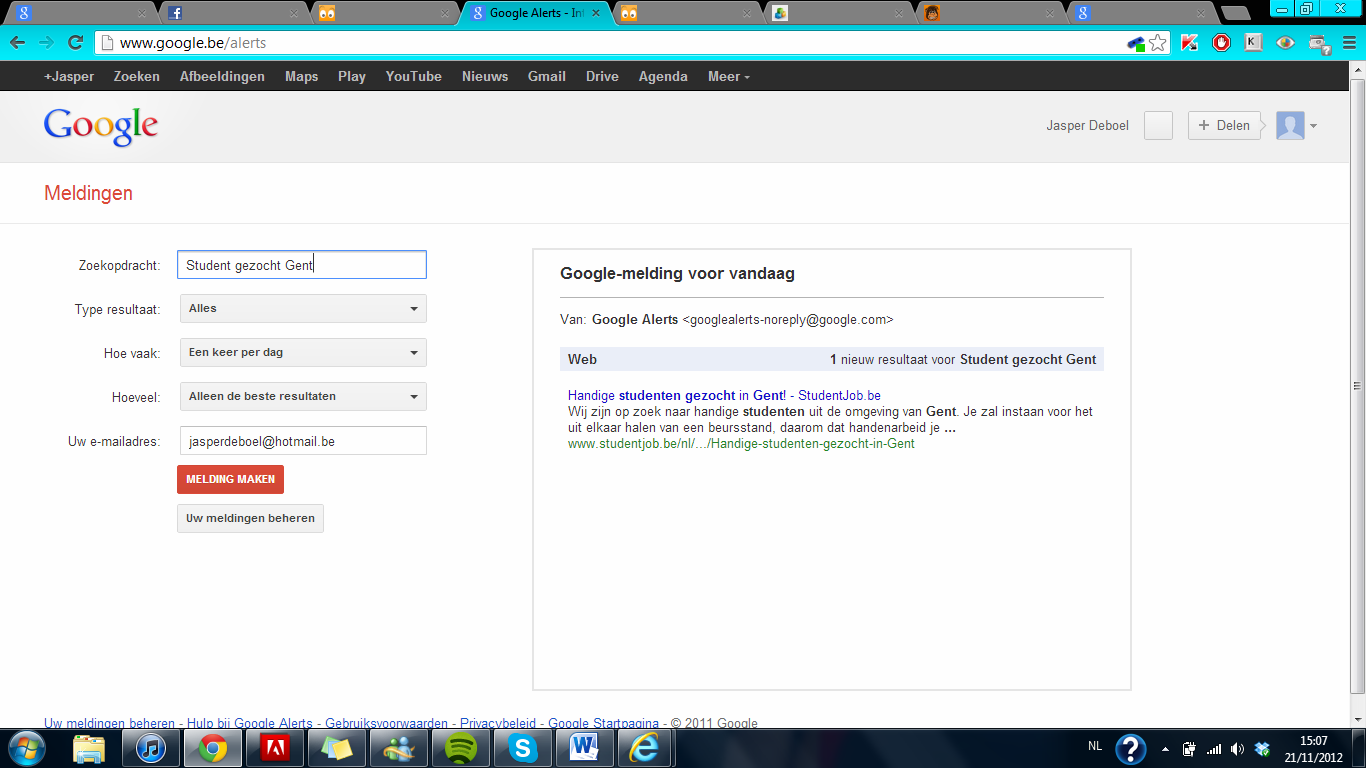The width and height of the screenshot is (1366, 768).
Task: Switch to Microsoft Word in the taskbar
Action: tap(584, 748)
